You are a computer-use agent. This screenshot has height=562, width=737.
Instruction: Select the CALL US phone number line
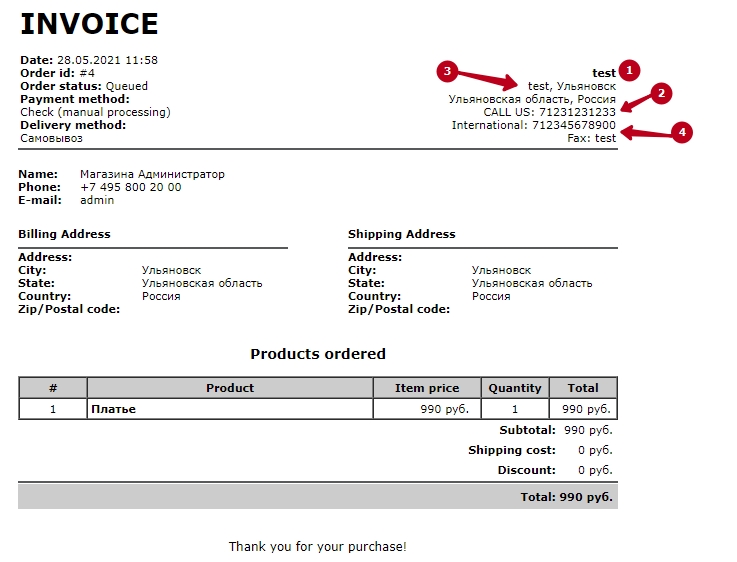point(549,112)
